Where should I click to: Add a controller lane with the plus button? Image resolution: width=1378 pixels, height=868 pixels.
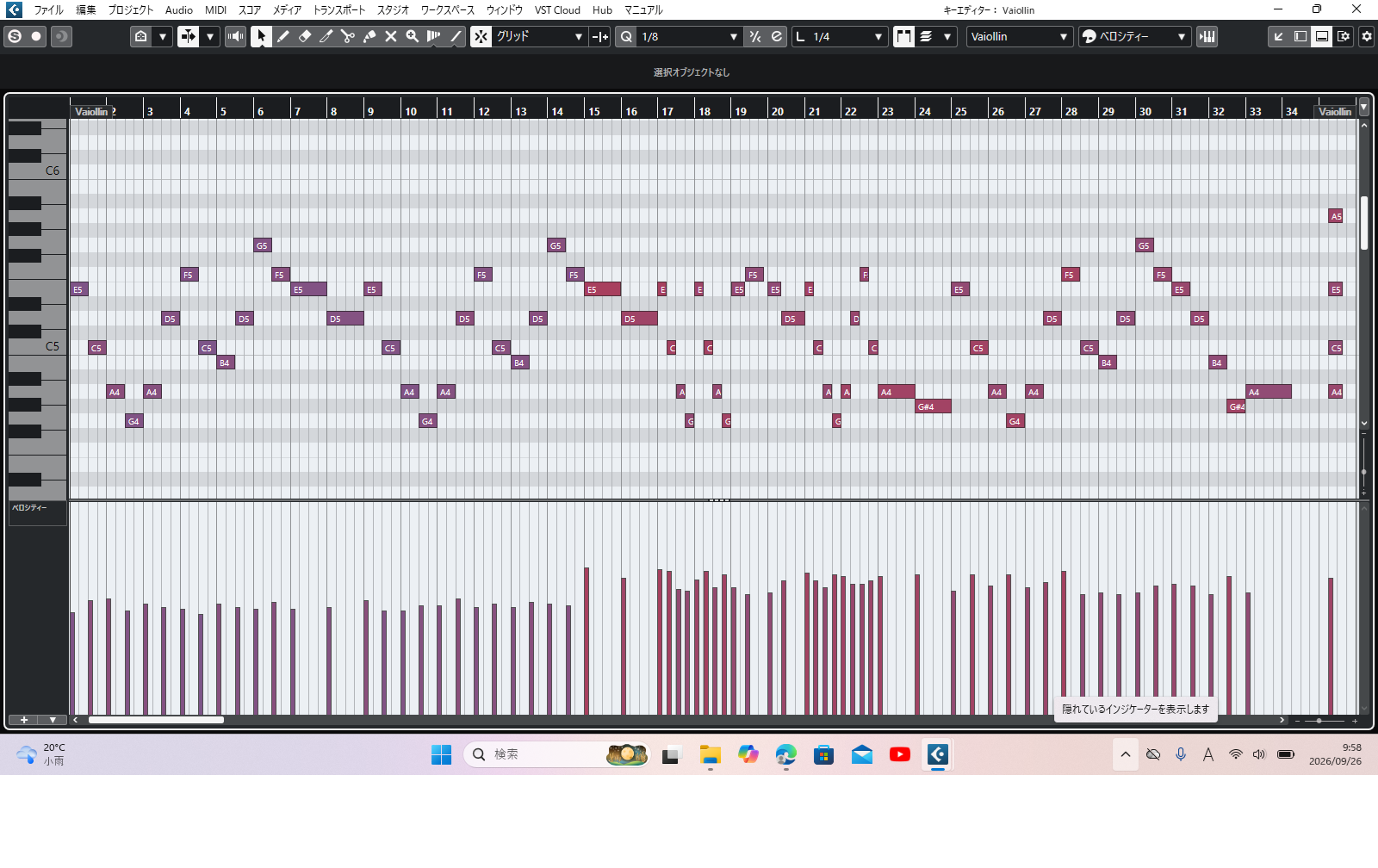tap(23, 720)
